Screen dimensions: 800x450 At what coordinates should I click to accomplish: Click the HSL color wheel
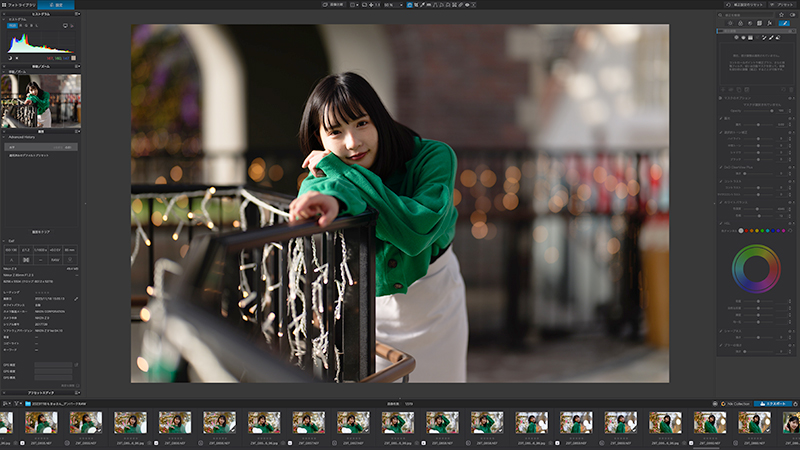pyautogui.click(x=756, y=269)
